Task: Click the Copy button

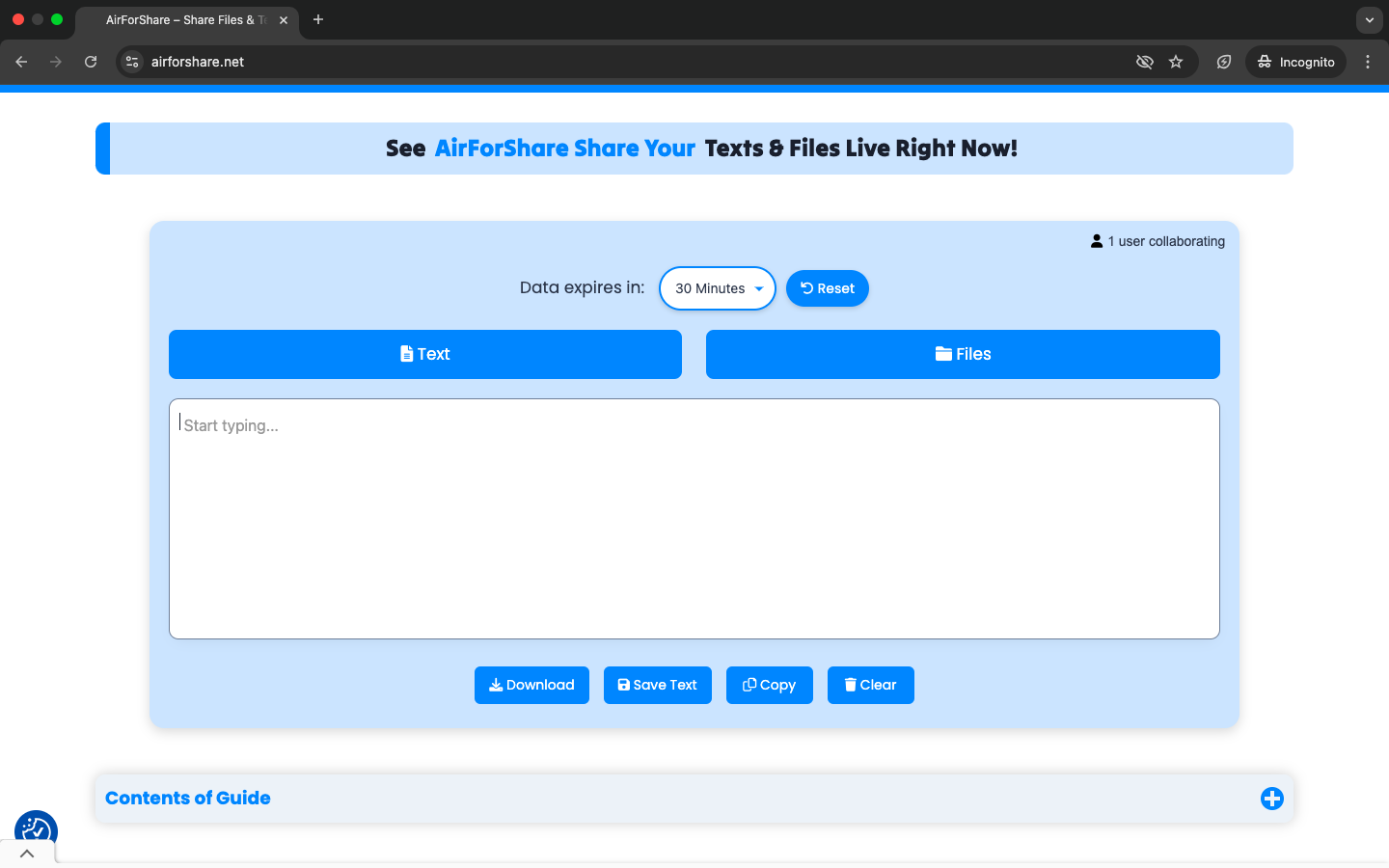Action: click(770, 685)
